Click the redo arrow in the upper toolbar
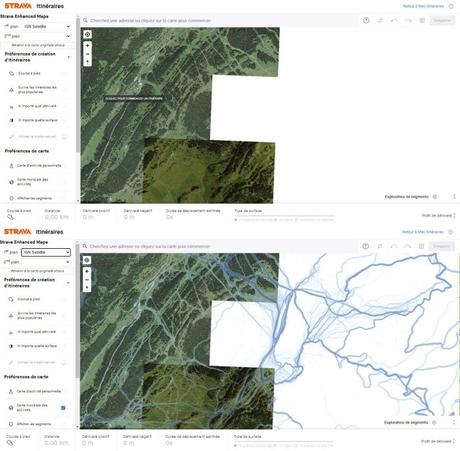 pyautogui.click(x=408, y=21)
